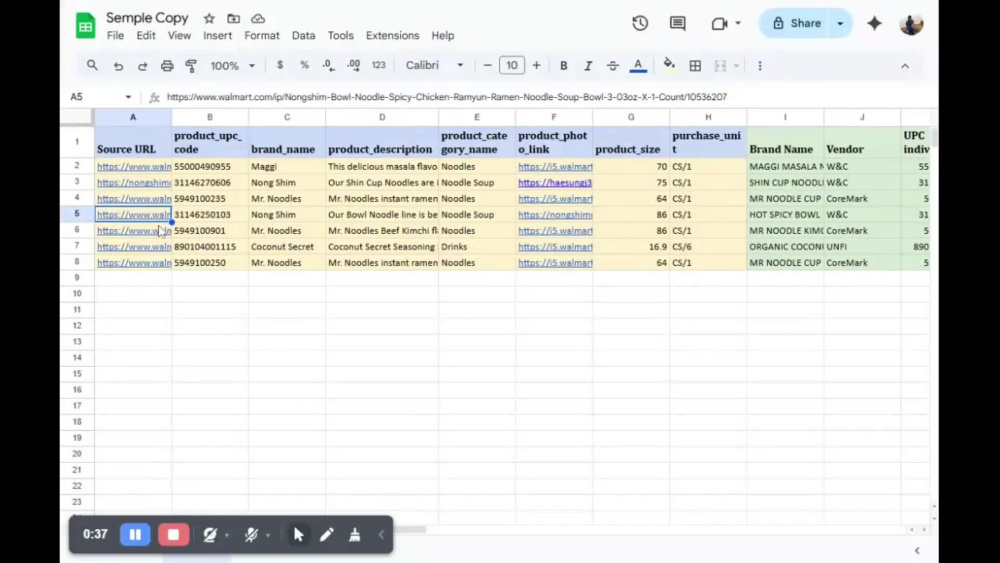The image size is (1000, 563).
Task: Click the formula bar with walmart URL
Action: click(446, 97)
